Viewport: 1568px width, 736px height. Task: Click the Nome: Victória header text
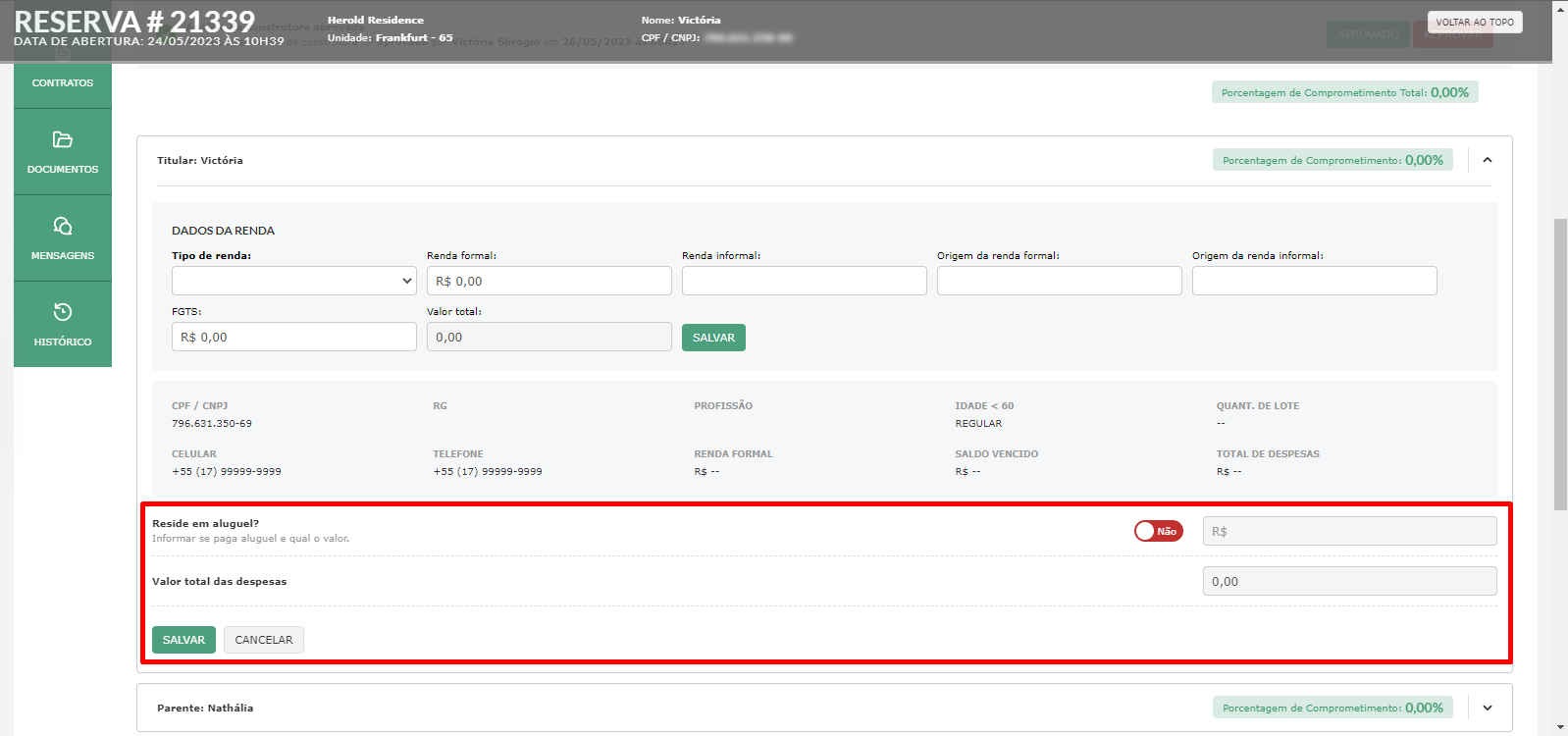pos(681,20)
